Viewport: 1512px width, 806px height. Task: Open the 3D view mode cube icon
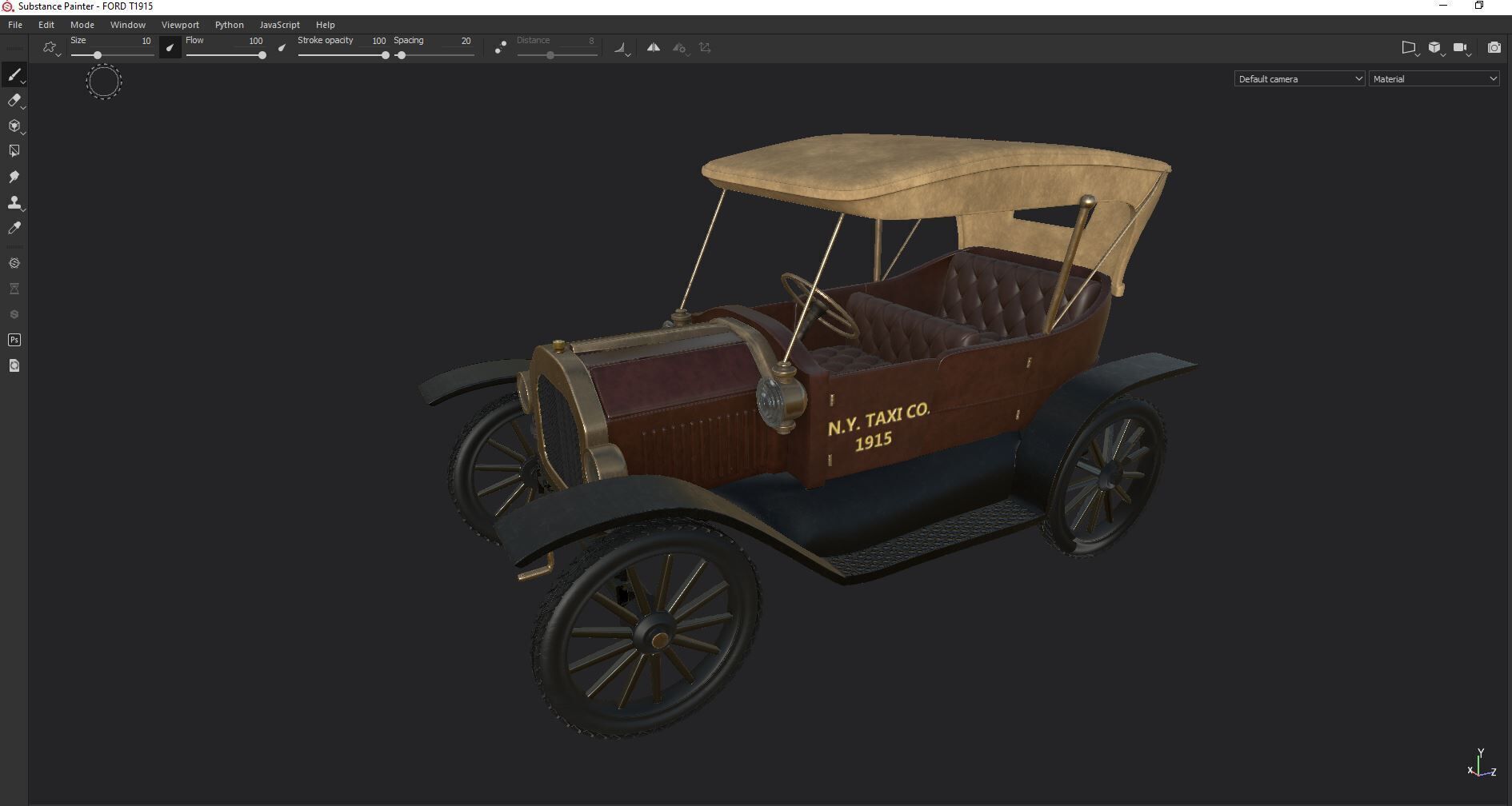pyautogui.click(x=1435, y=49)
